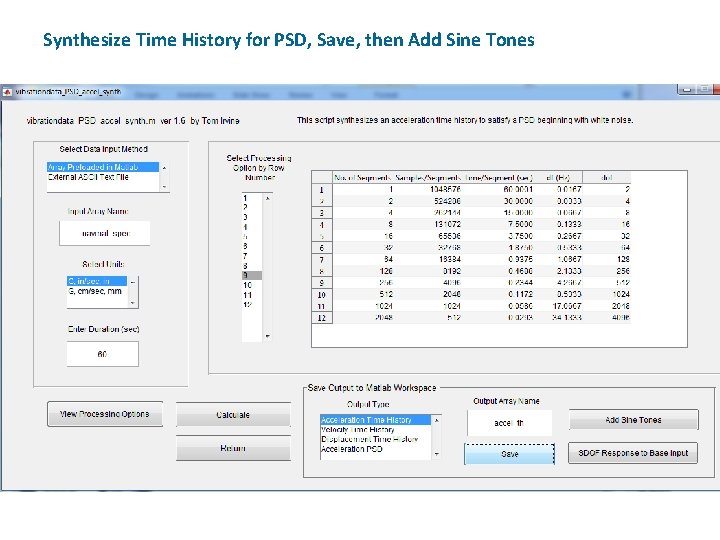
Task: Click the Input Array Name field
Action: coord(105,233)
